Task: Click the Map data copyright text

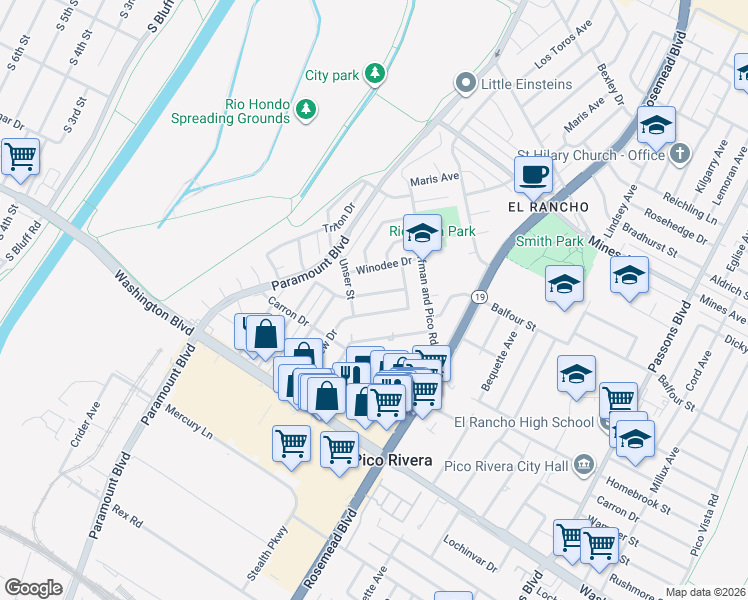Action: (705, 592)
